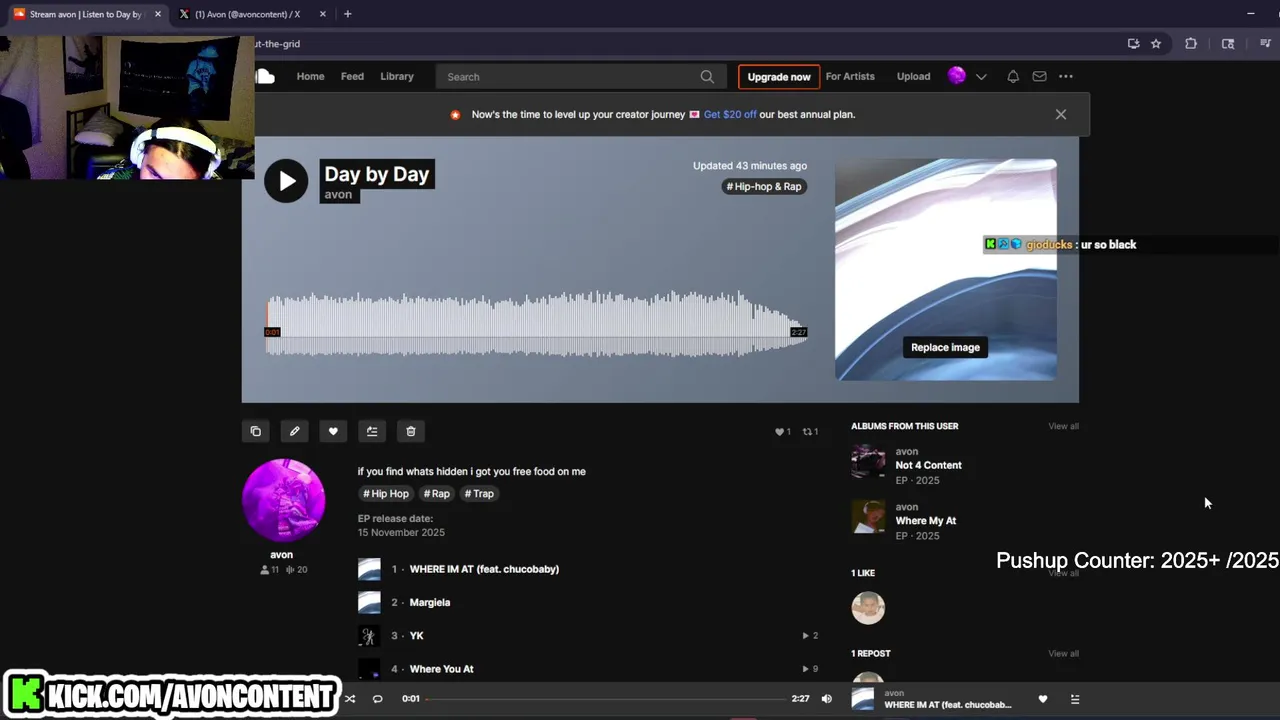Open the Library page
The image size is (1280, 720).
[397, 76]
